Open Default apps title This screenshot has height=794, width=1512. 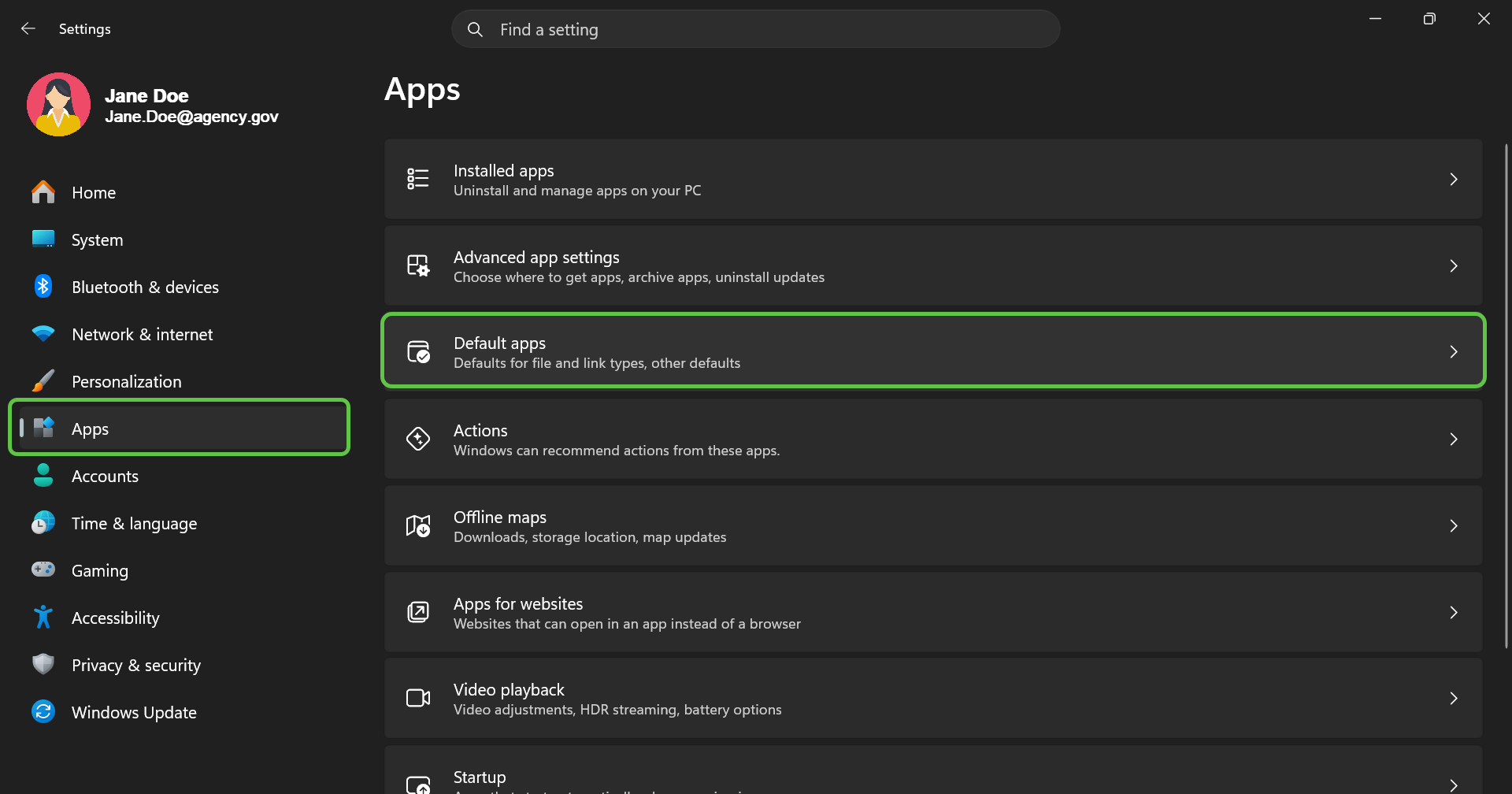500,343
